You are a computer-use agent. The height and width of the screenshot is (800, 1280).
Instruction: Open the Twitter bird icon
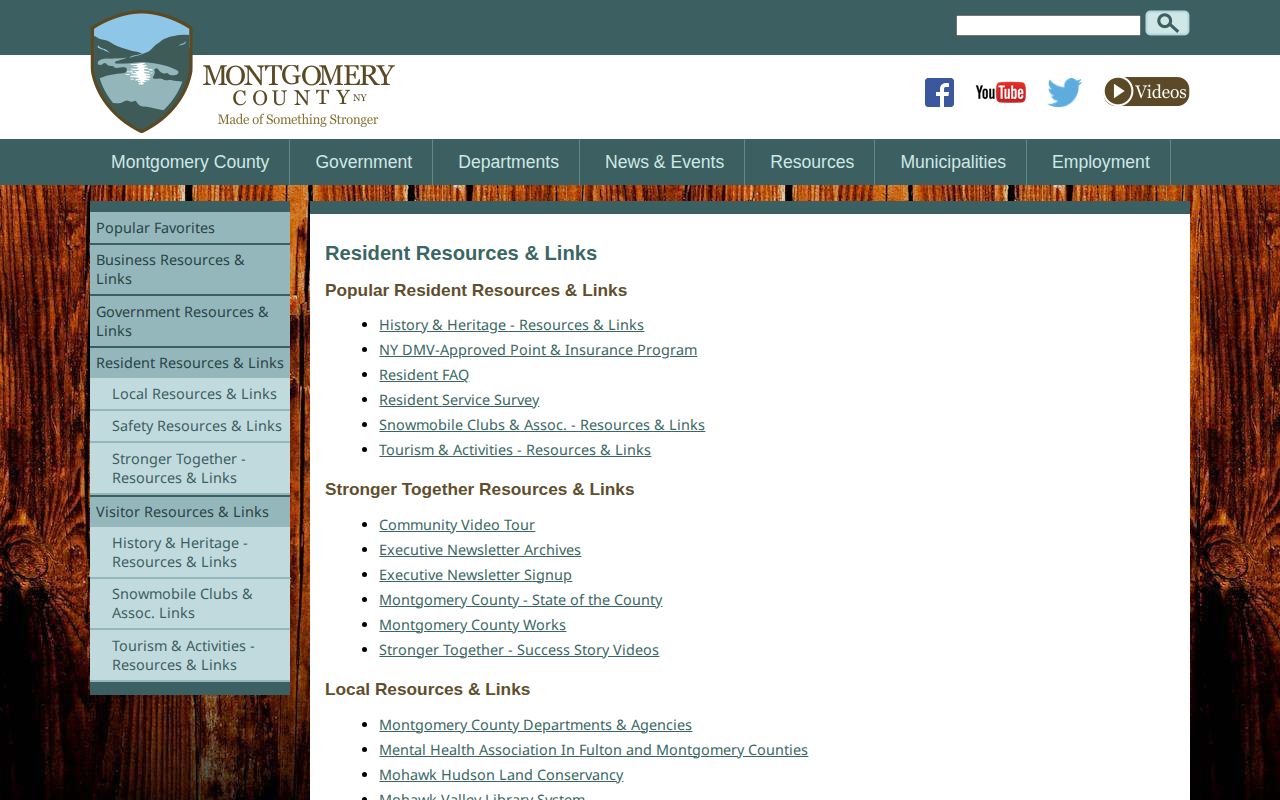coord(1064,92)
